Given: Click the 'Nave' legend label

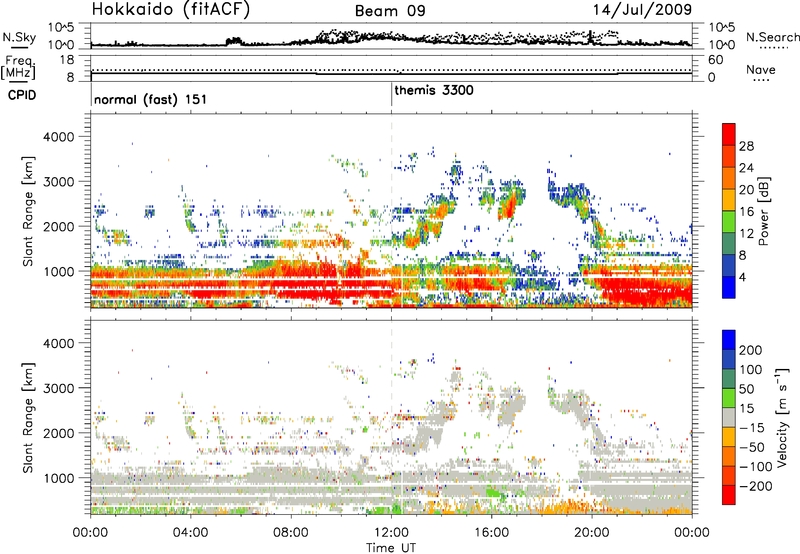Looking at the screenshot, I should 761,69.
